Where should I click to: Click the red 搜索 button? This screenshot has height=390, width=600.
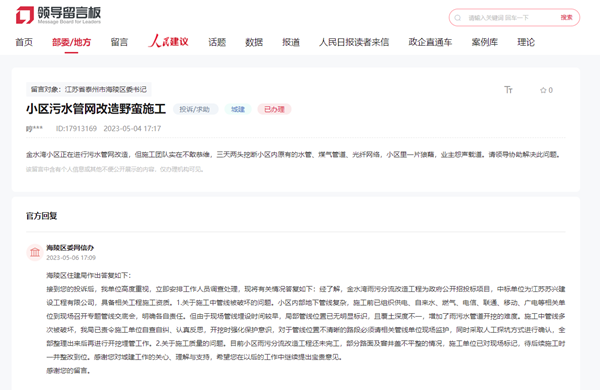567,18
